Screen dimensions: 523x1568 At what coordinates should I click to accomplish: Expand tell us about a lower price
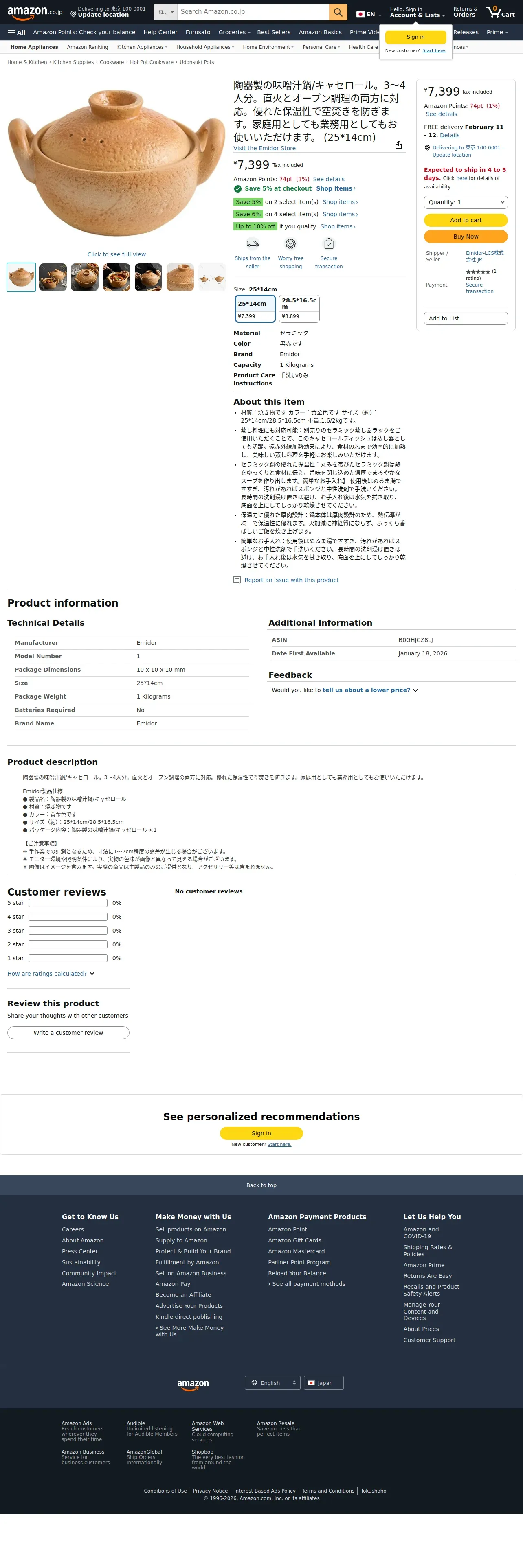point(370,690)
